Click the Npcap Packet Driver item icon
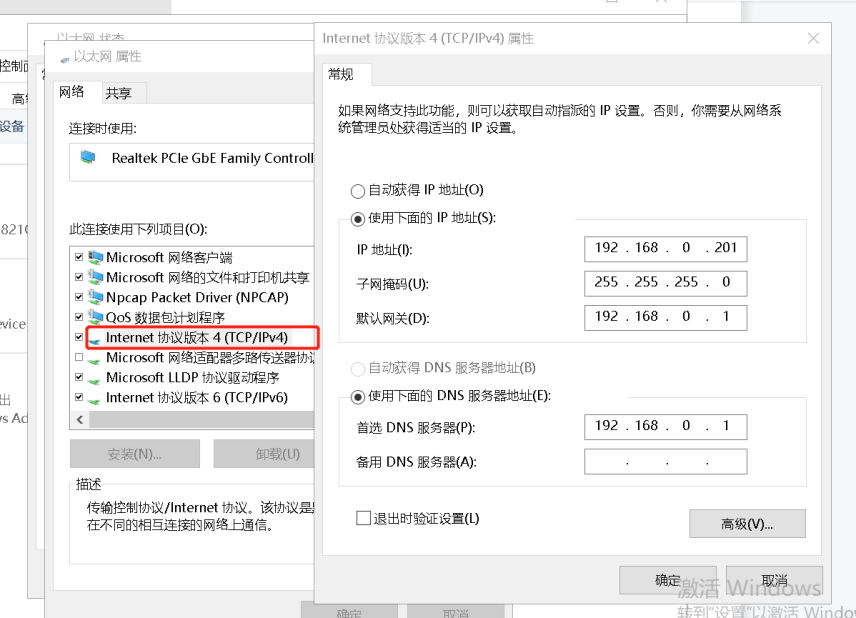This screenshot has height=618, width=856. (95, 298)
